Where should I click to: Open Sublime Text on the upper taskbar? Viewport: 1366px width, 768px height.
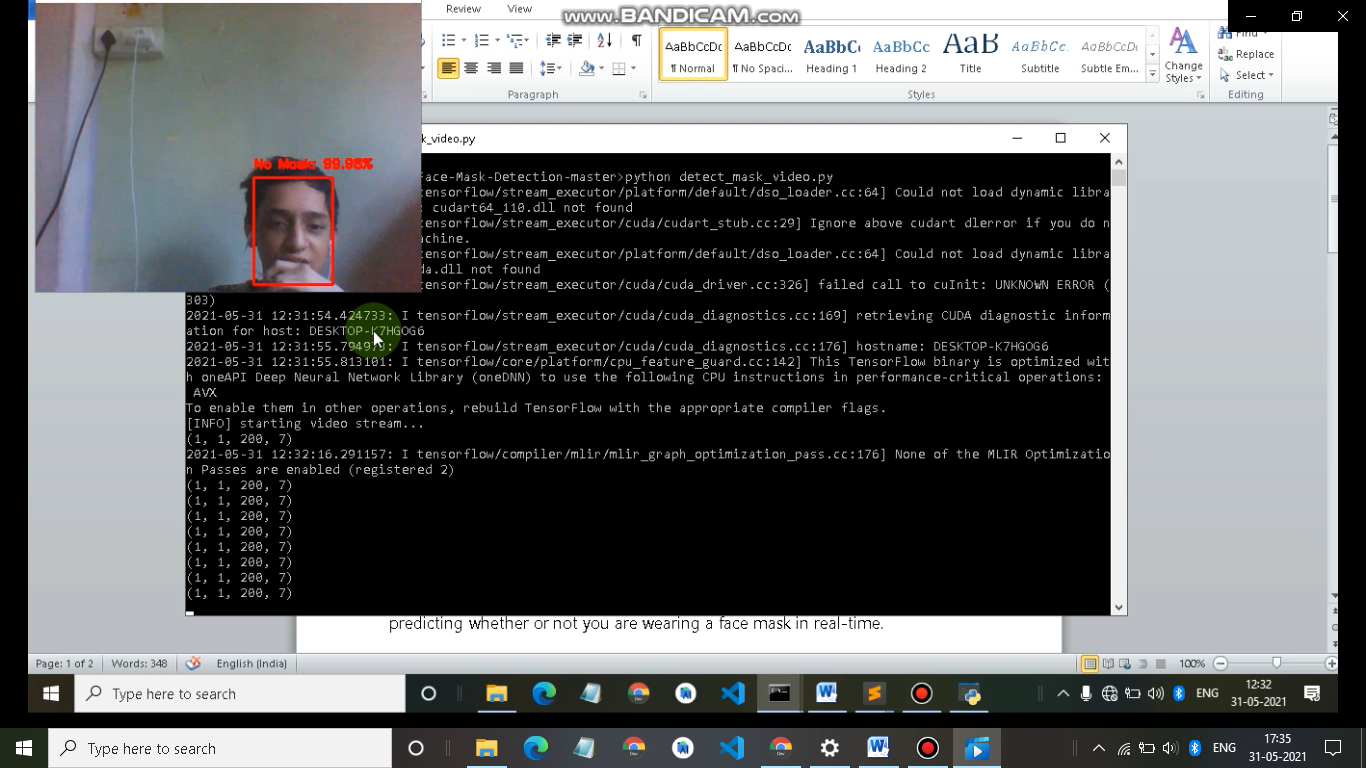pos(874,693)
